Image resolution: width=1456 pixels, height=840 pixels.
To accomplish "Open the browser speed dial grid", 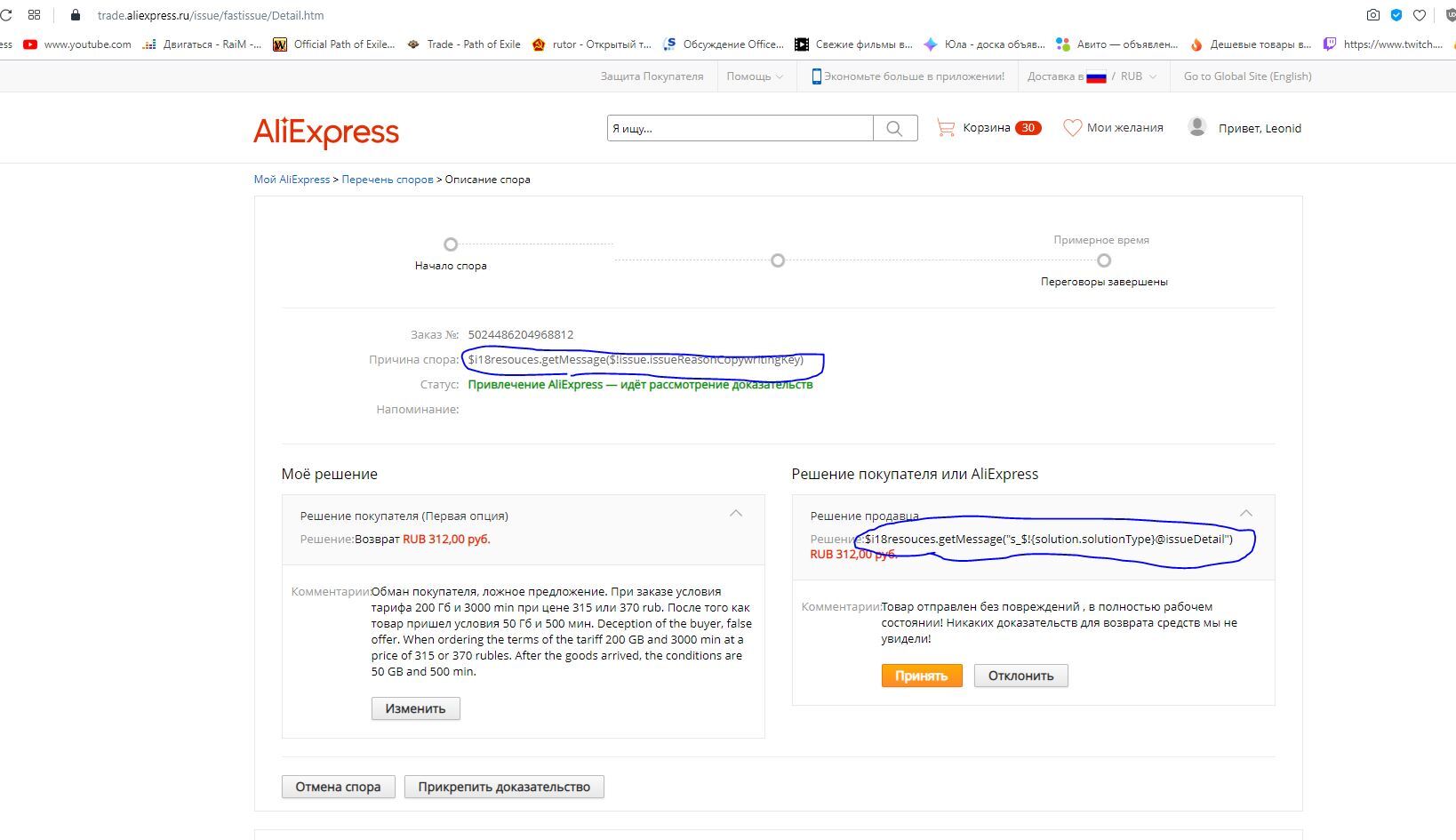I will click(35, 15).
